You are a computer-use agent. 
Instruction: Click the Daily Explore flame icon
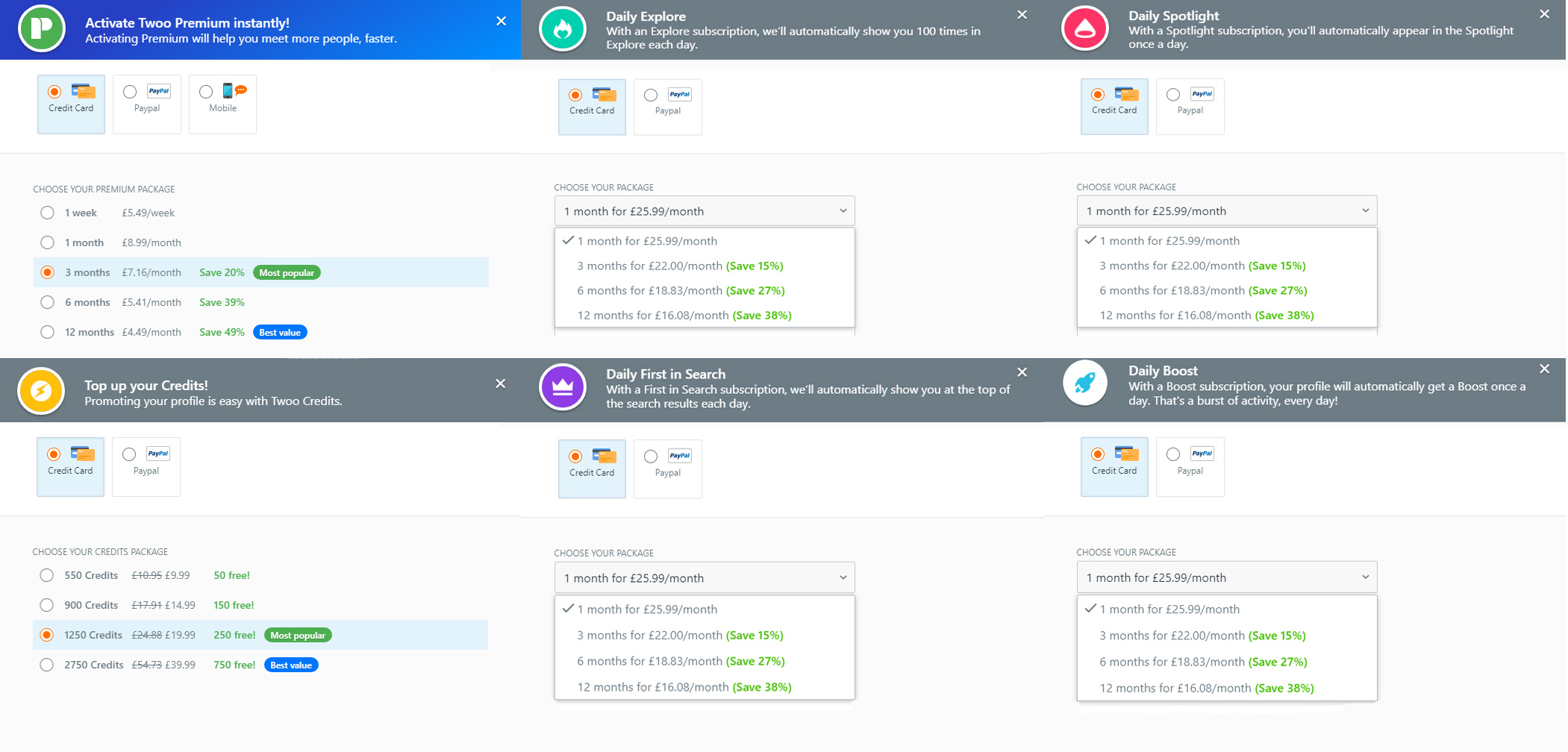(x=562, y=29)
